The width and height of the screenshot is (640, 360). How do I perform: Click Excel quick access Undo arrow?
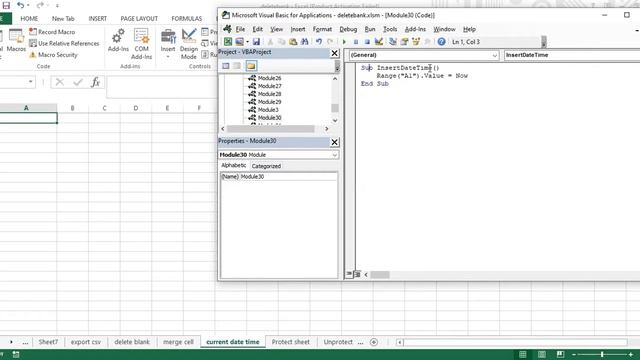pos(20,5)
